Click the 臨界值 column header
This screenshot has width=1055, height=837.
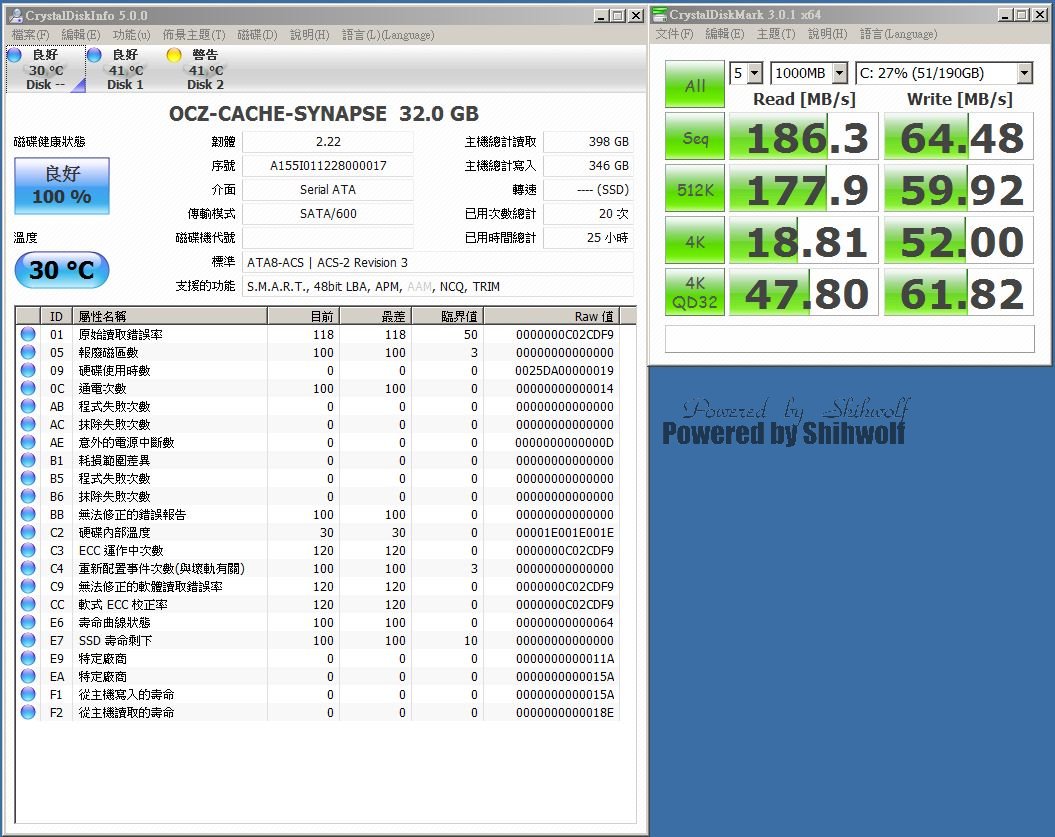447,316
